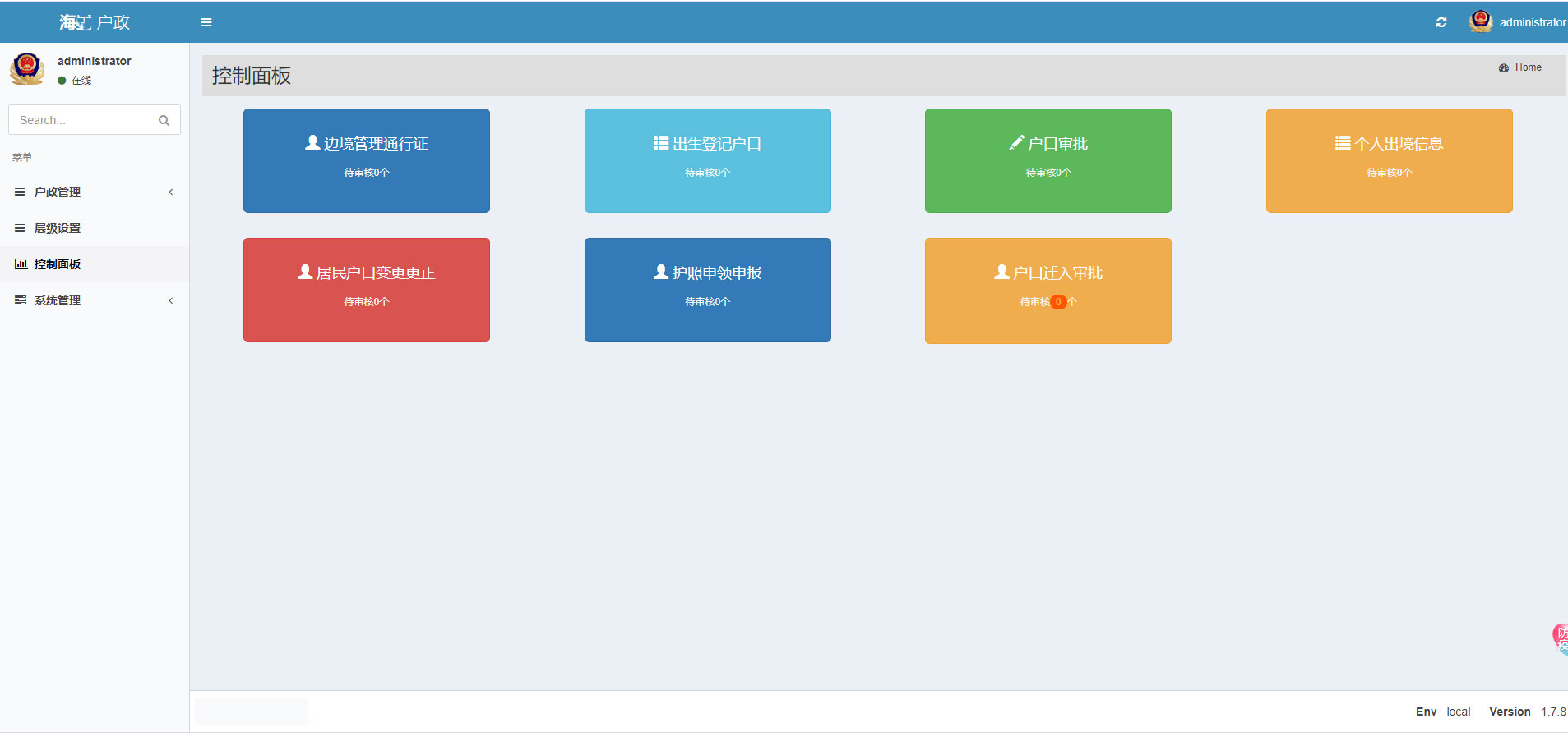Expand the 户政管理 submenu arrow
Viewport: 1568px width, 733px height.
[x=171, y=192]
